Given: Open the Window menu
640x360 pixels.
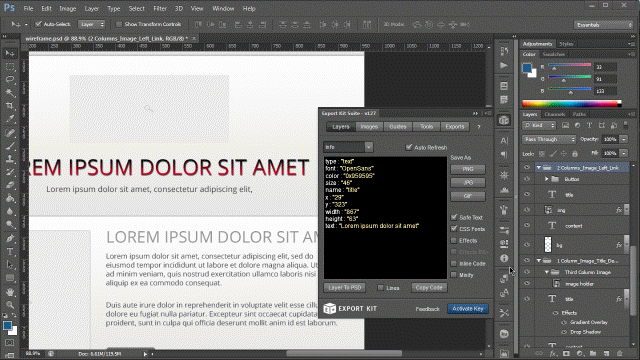Looking at the screenshot, I should [223, 8].
